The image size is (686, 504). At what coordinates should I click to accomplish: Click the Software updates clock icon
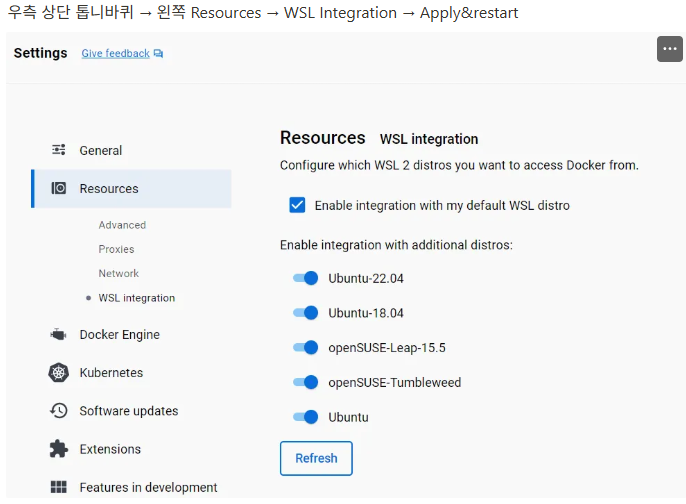pyautogui.click(x=59, y=411)
